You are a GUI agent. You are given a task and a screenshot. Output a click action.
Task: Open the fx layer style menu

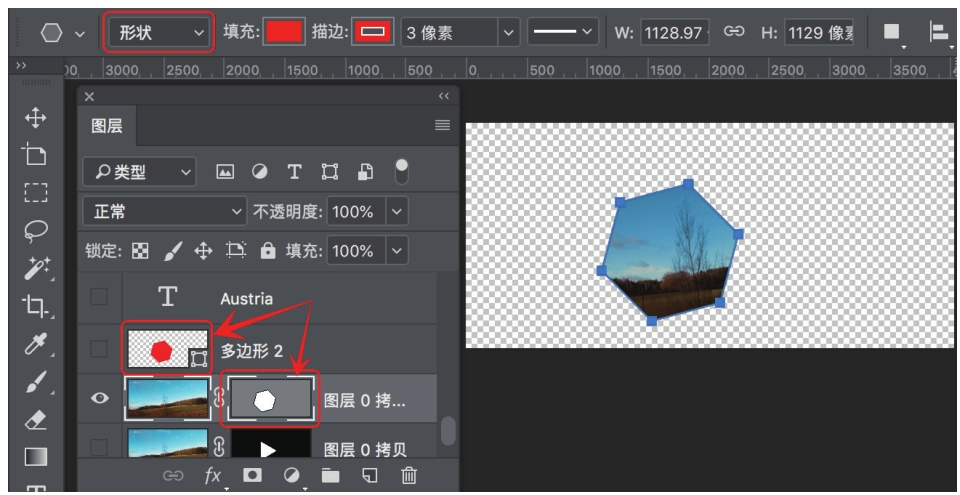click(212, 475)
